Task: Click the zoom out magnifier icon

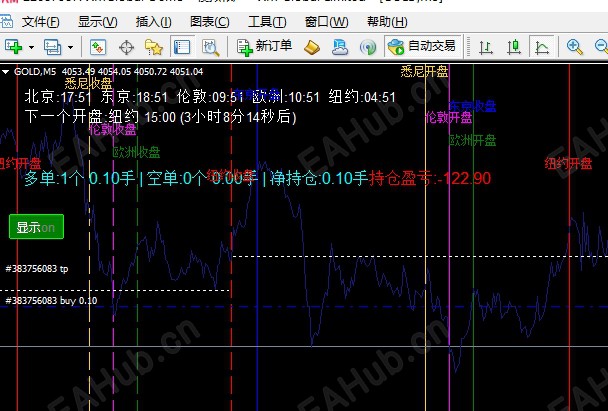Action: pyautogui.click(x=601, y=47)
